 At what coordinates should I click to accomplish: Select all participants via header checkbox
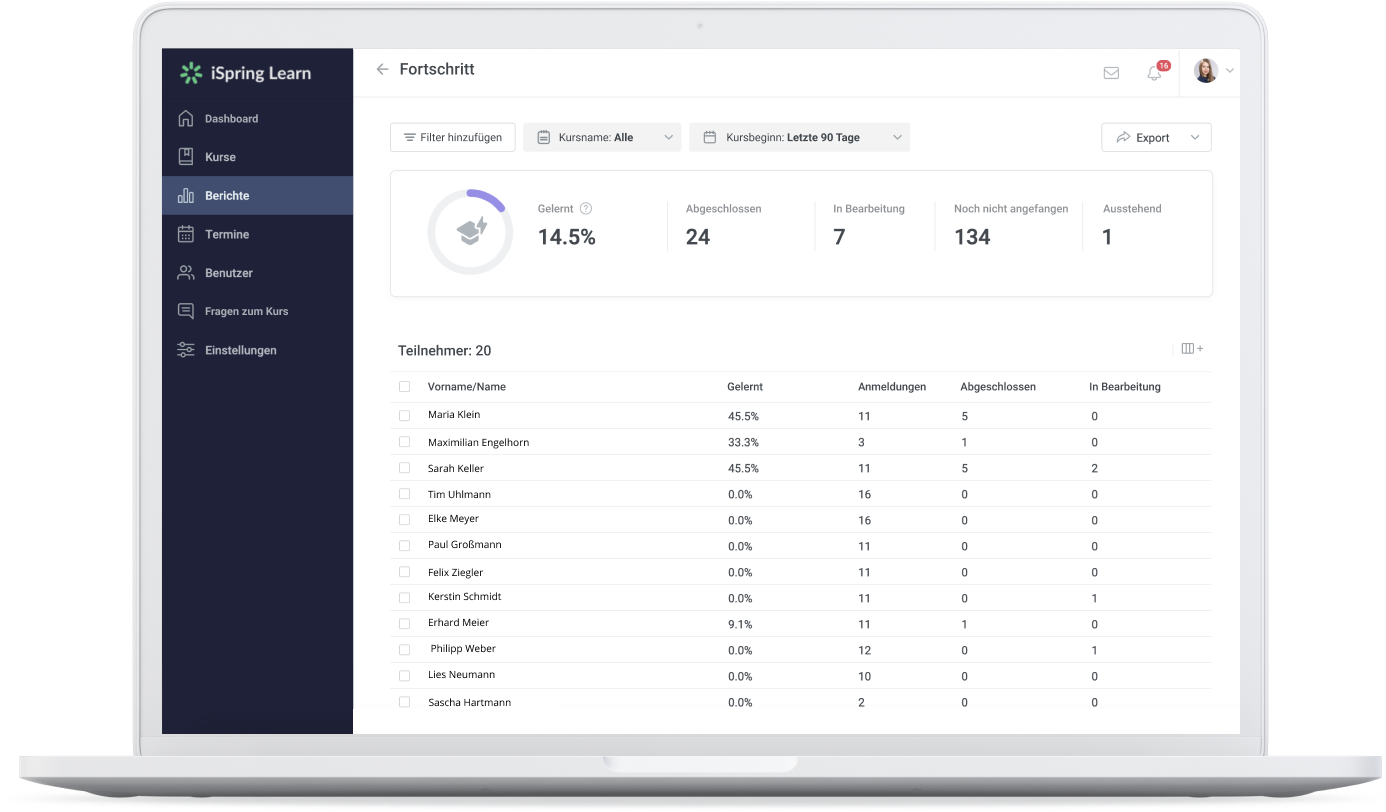(x=405, y=386)
